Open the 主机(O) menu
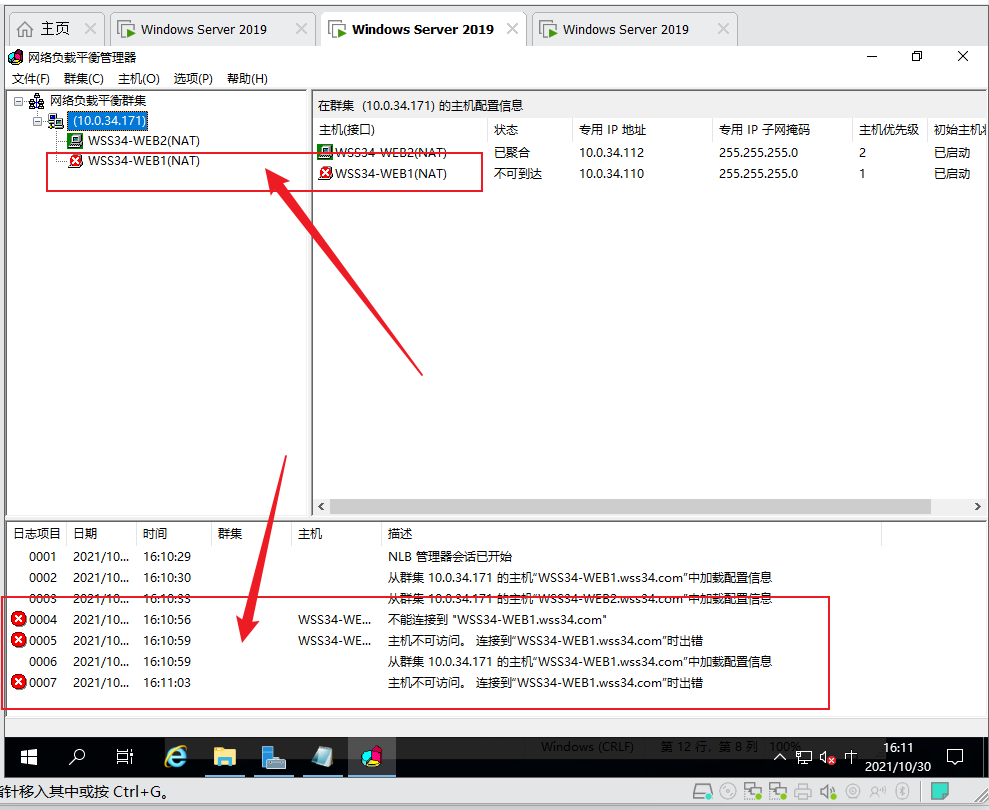 [138, 79]
